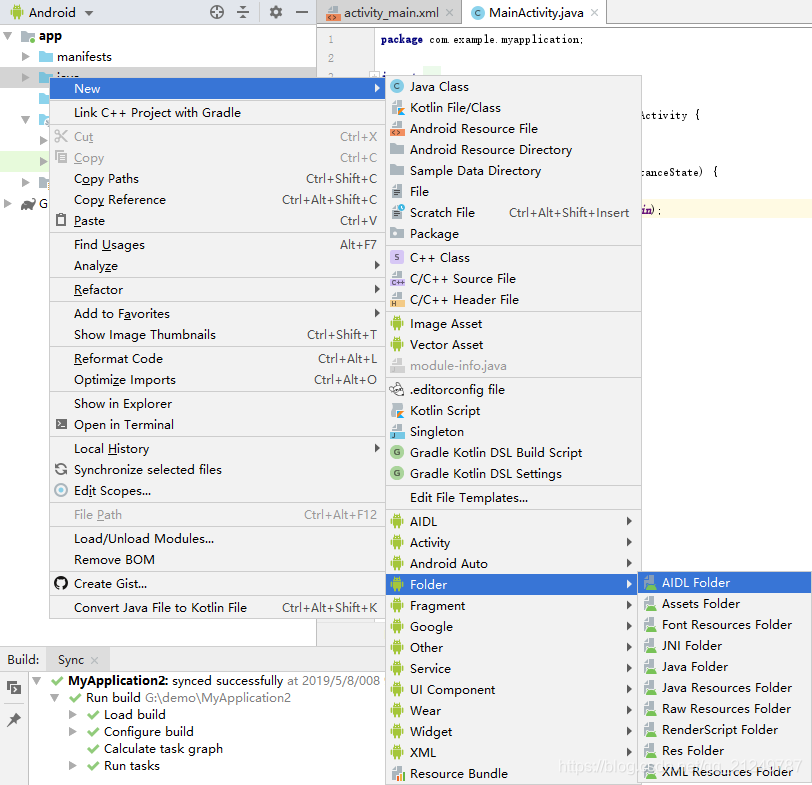The width and height of the screenshot is (812, 785).
Task: Expand Configure build node
Action: tap(72, 732)
